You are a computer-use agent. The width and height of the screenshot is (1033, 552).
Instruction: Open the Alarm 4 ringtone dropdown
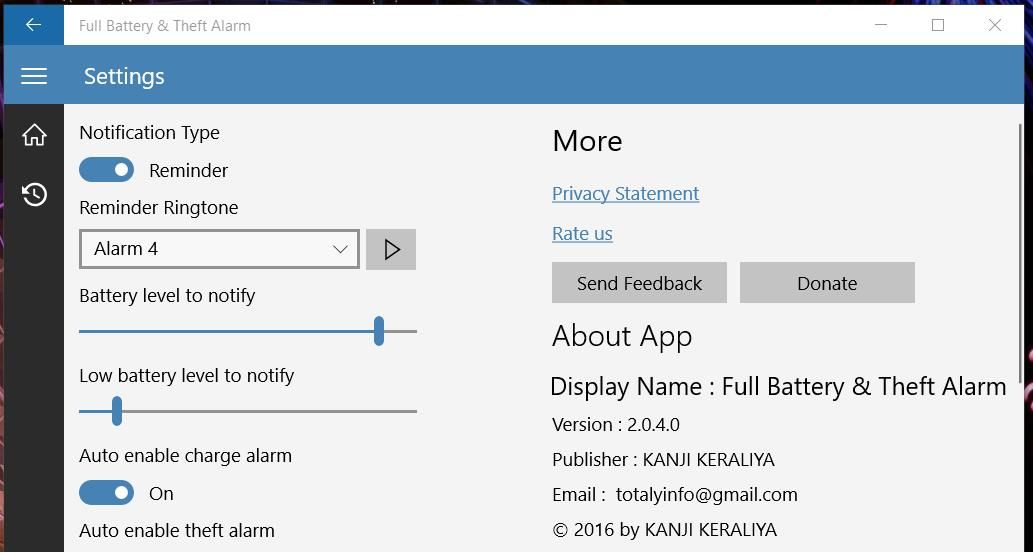219,249
